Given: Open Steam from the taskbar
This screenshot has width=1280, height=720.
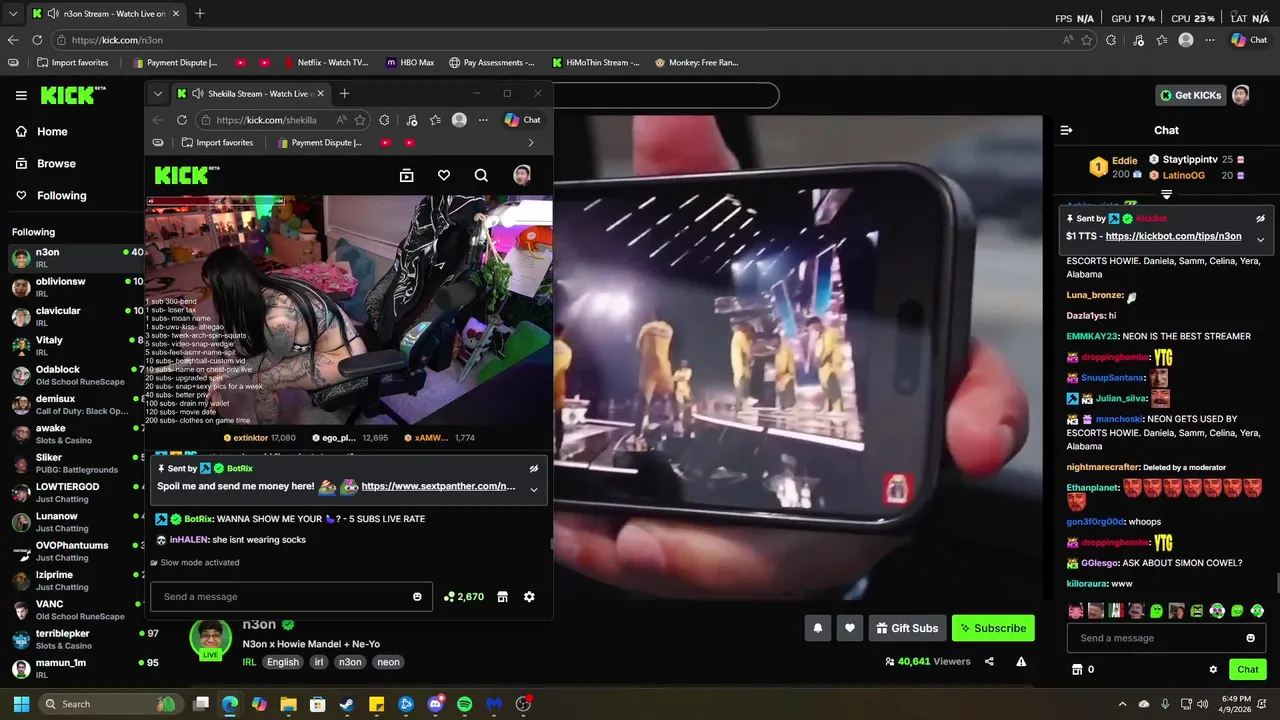Looking at the screenshot, I should pyautogui.click(x=347, y=704).
